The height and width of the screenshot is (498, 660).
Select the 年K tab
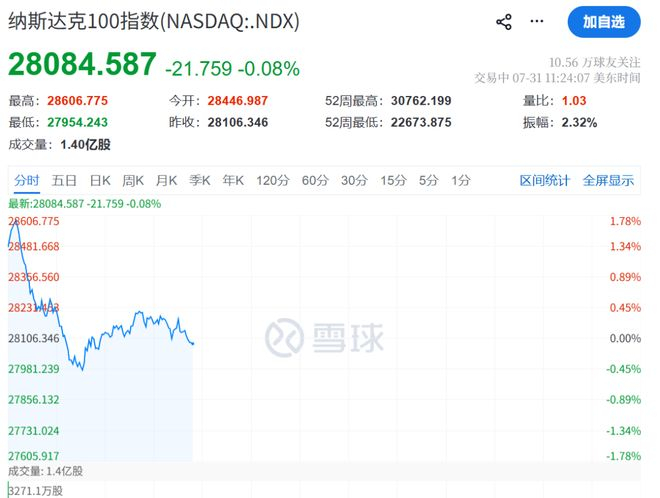click(x=233, y=181)
